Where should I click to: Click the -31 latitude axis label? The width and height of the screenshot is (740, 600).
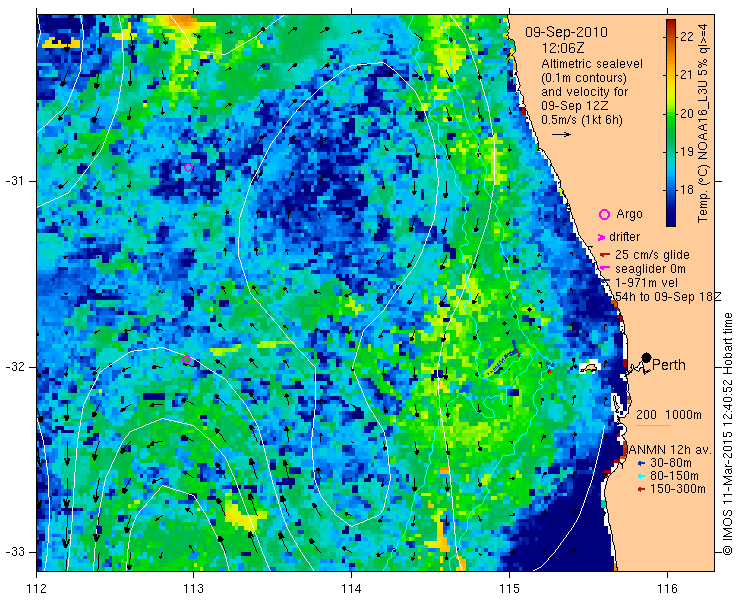[x=14, y=181]
